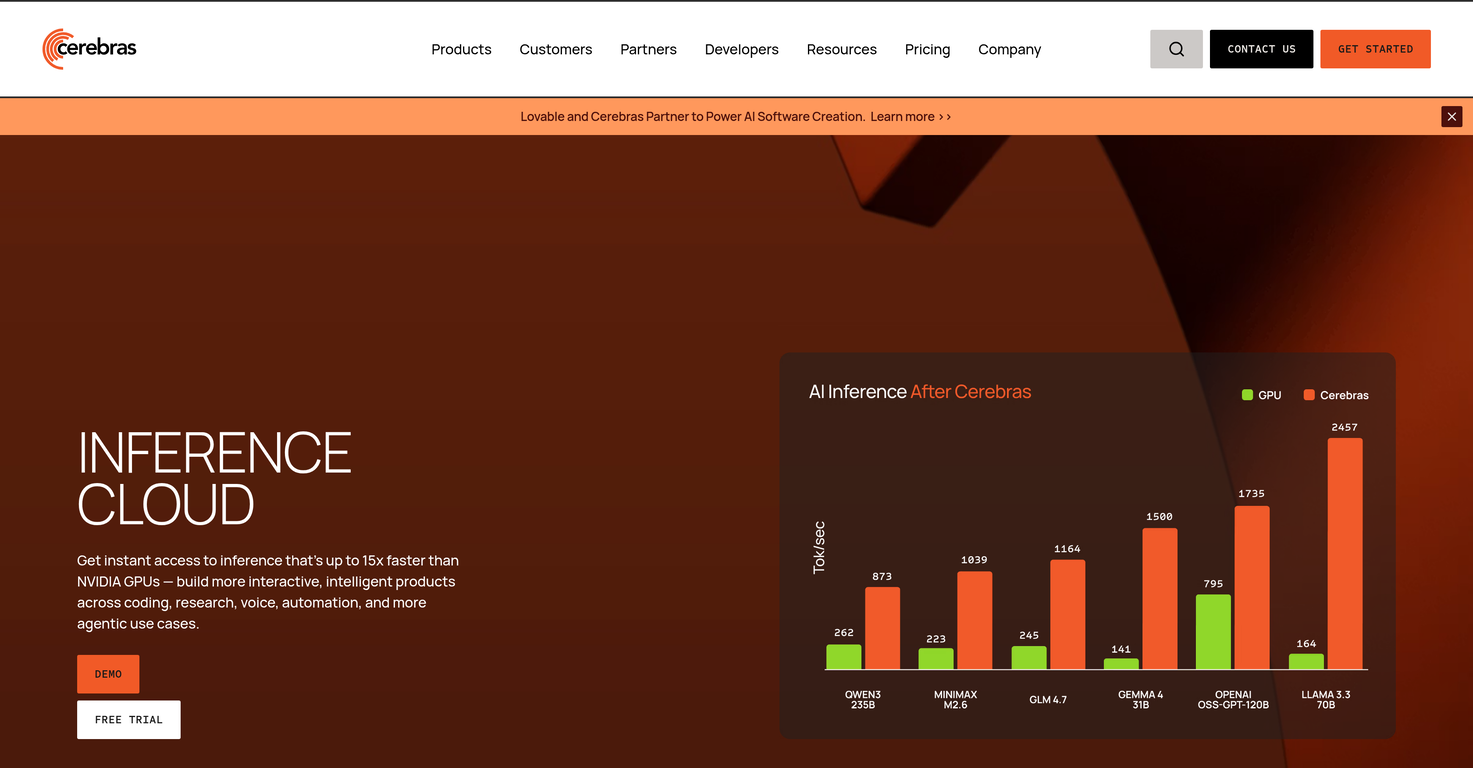This screenshot has width=1473, height=768.
Task: Click the GLM 4.7 axis label
Action: click(1048, 700)
